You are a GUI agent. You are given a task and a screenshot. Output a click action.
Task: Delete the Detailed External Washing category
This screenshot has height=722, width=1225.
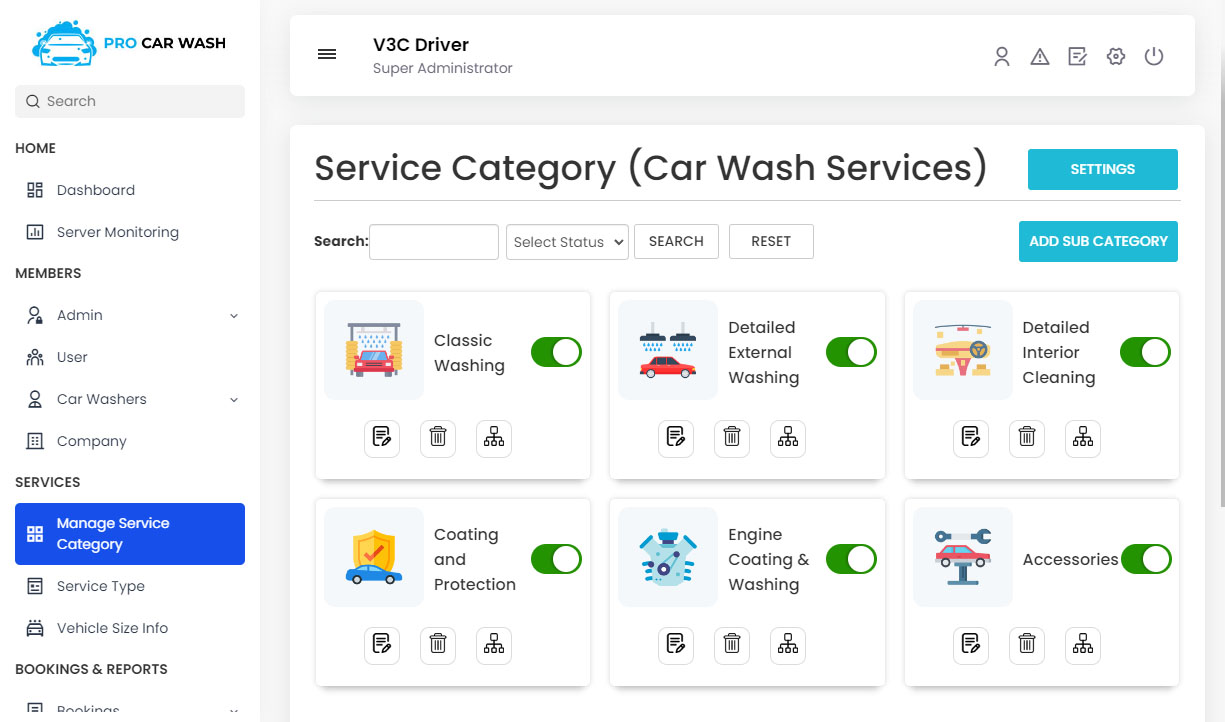732,437
